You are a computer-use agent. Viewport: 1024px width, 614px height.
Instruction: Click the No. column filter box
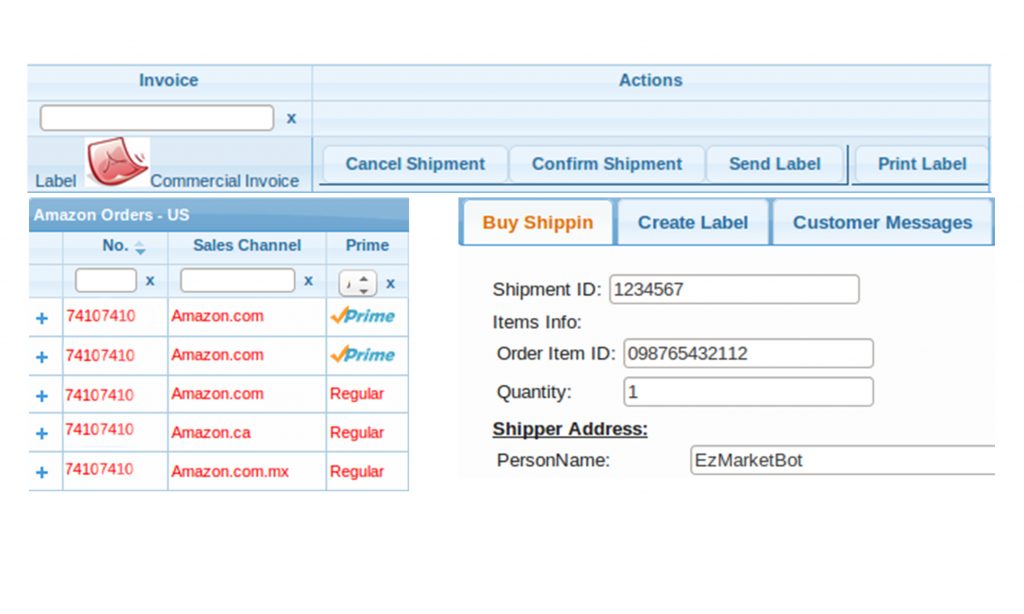point(106,280)
